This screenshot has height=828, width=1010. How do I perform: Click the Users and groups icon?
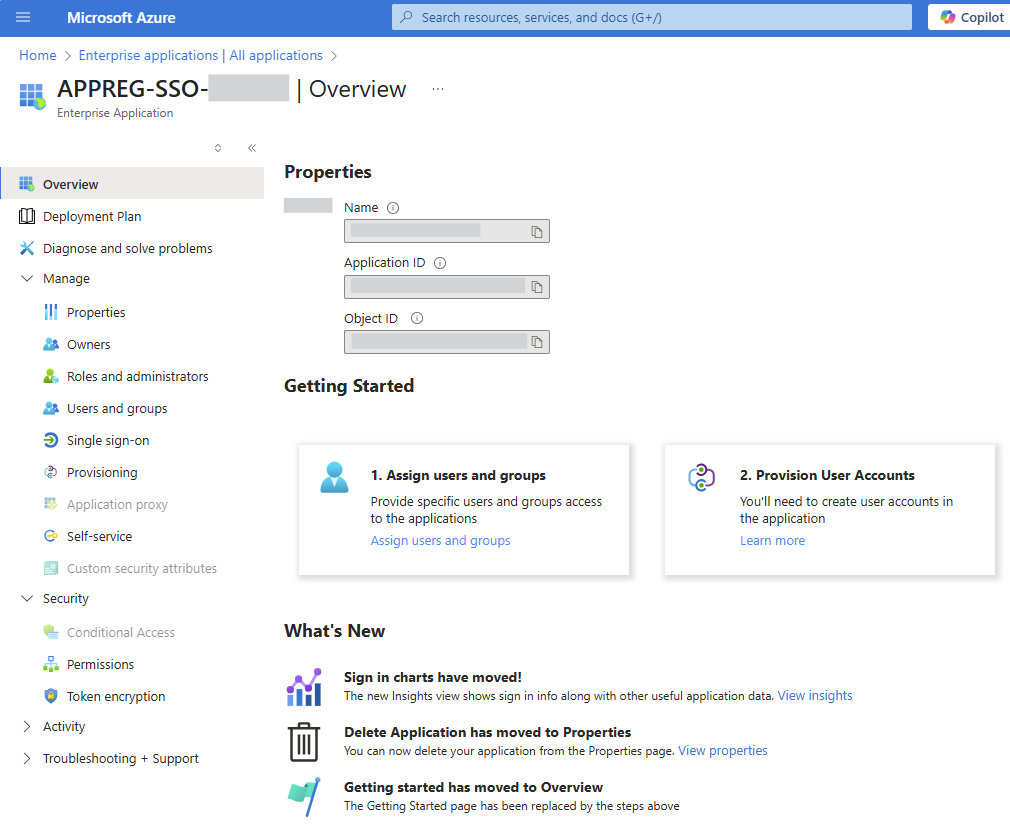click(51, 409)
